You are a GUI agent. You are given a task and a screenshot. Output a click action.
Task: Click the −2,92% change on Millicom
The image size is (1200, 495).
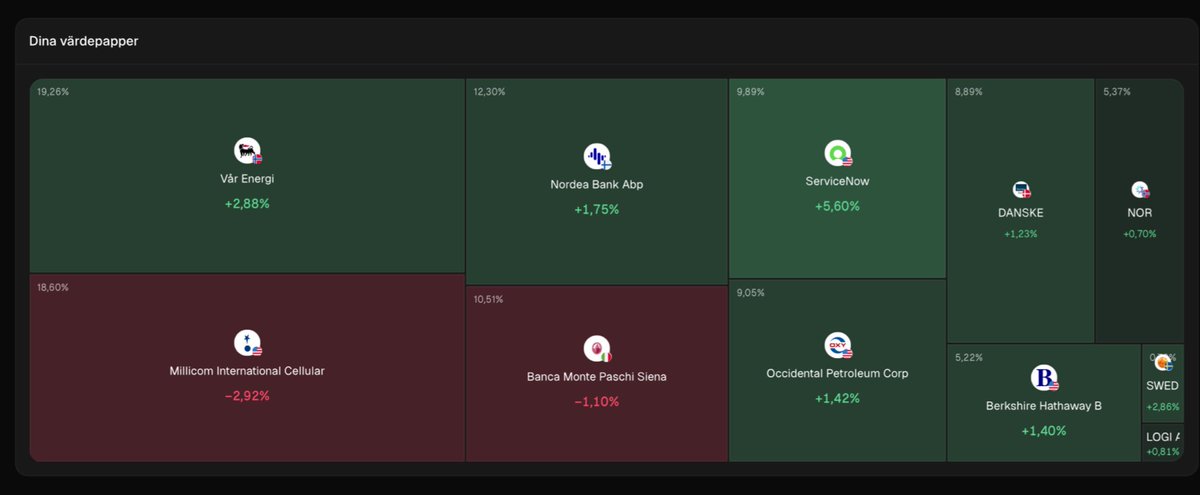pos(247,396)
